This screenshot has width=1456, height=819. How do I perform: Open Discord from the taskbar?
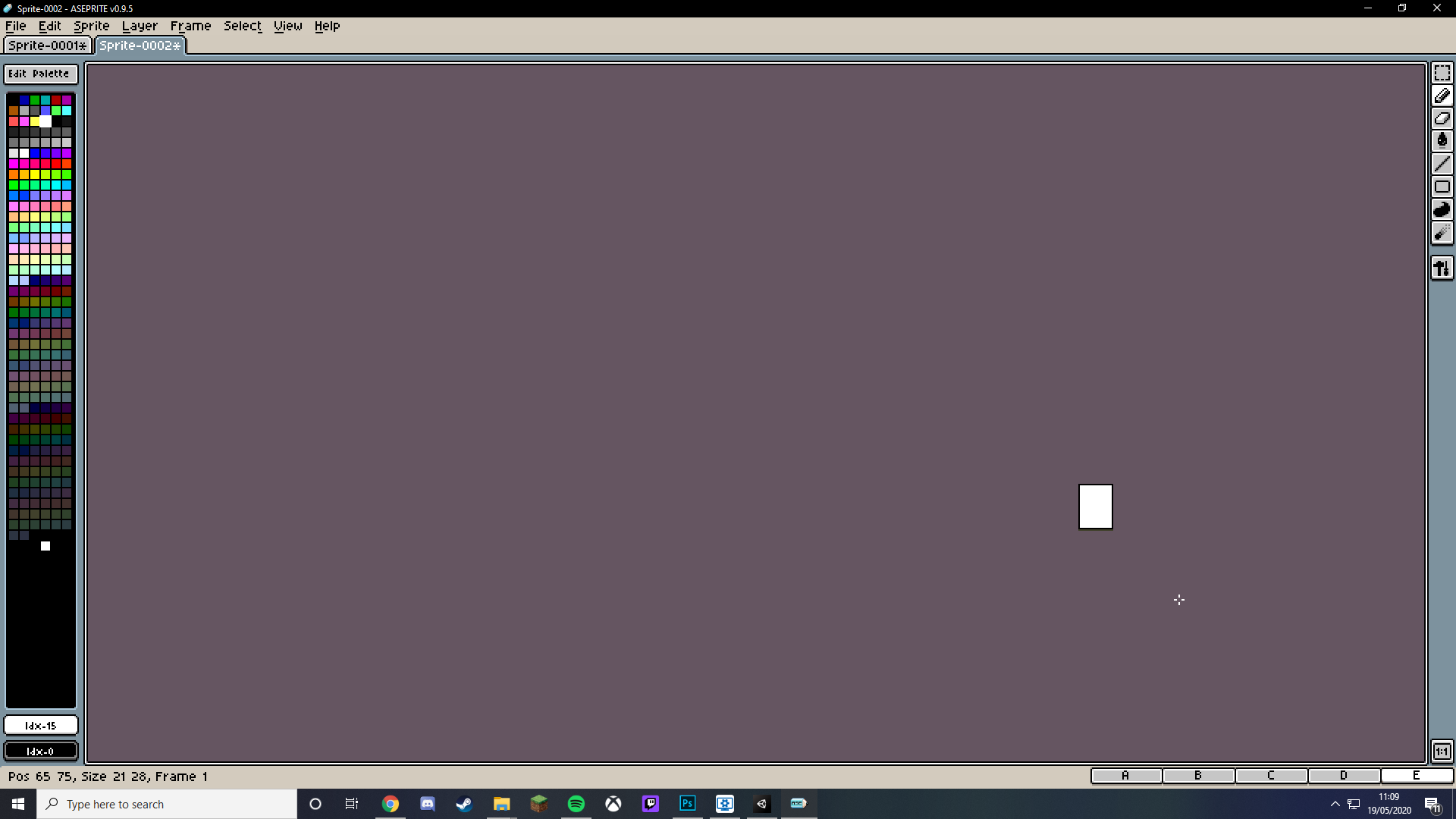click(428, 804)
